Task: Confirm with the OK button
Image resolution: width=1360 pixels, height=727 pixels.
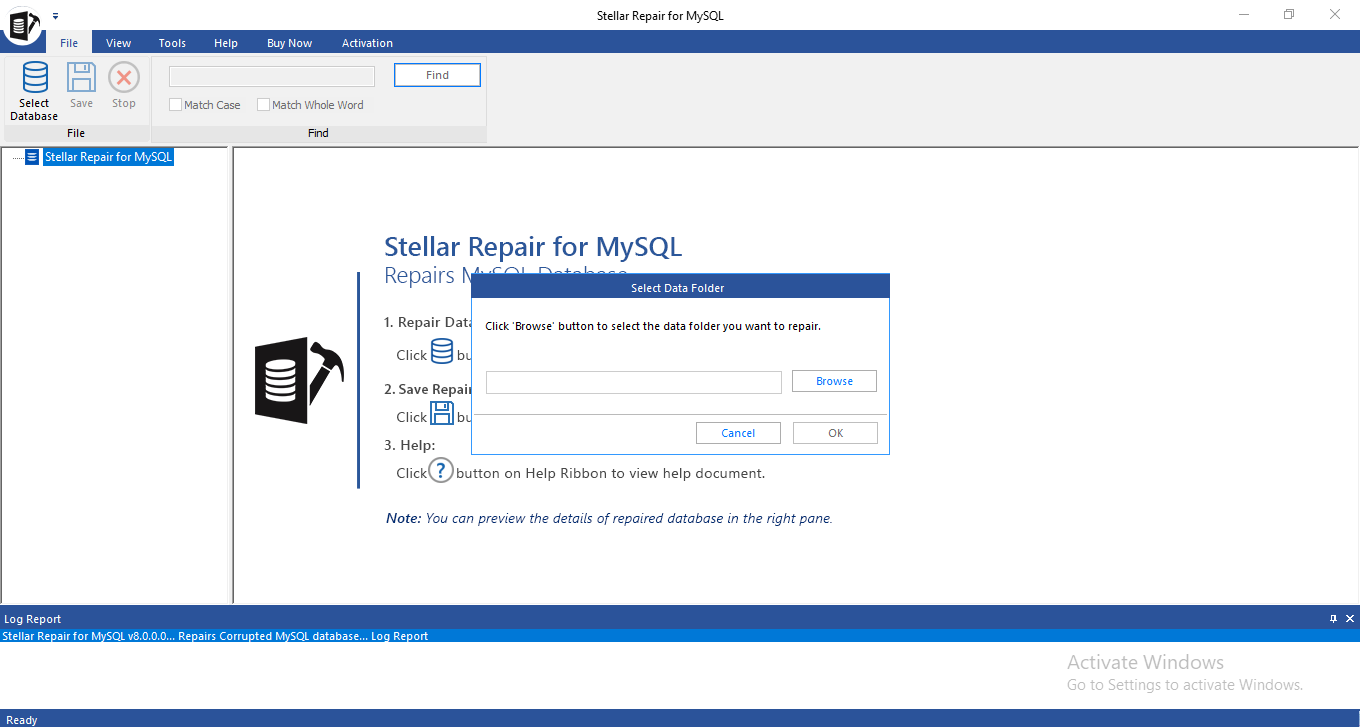Action: [x=835, y=433]
